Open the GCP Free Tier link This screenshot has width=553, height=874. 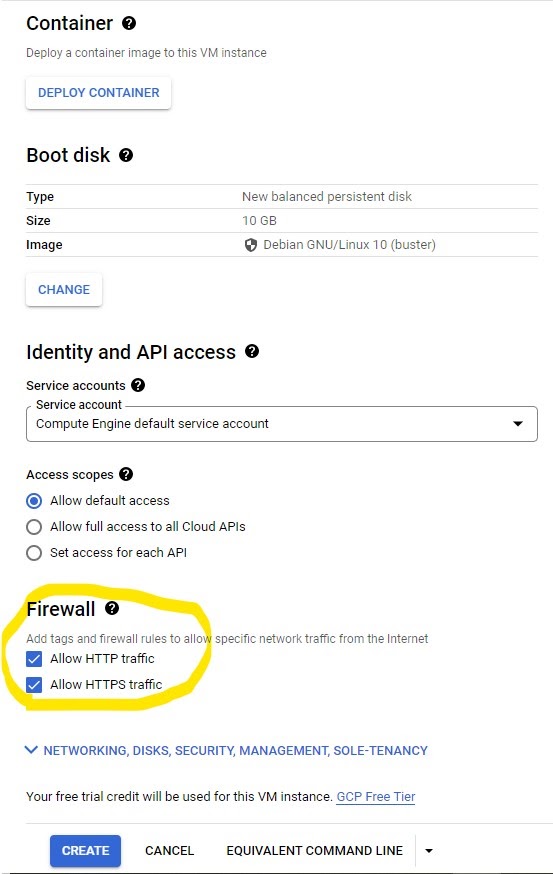click(x=376, y=797)
